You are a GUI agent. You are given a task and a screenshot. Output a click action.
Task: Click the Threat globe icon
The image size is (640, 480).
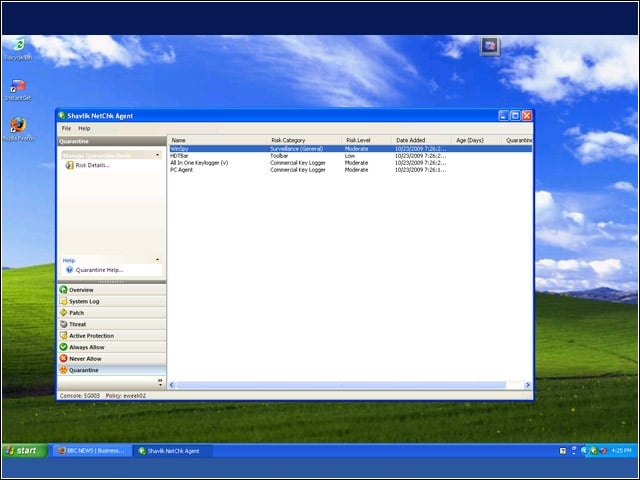63,324
